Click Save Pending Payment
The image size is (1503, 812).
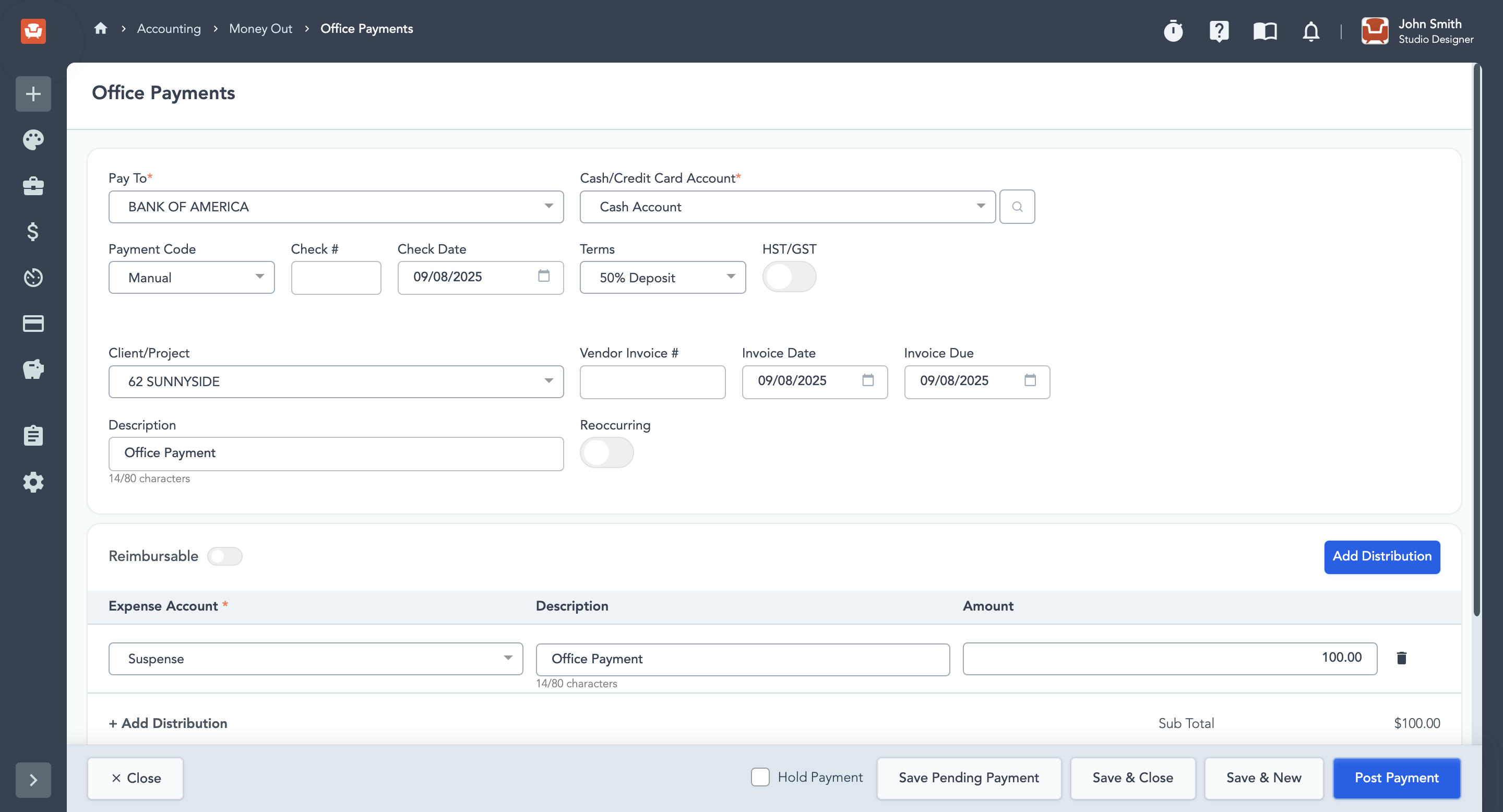point(969,778)
